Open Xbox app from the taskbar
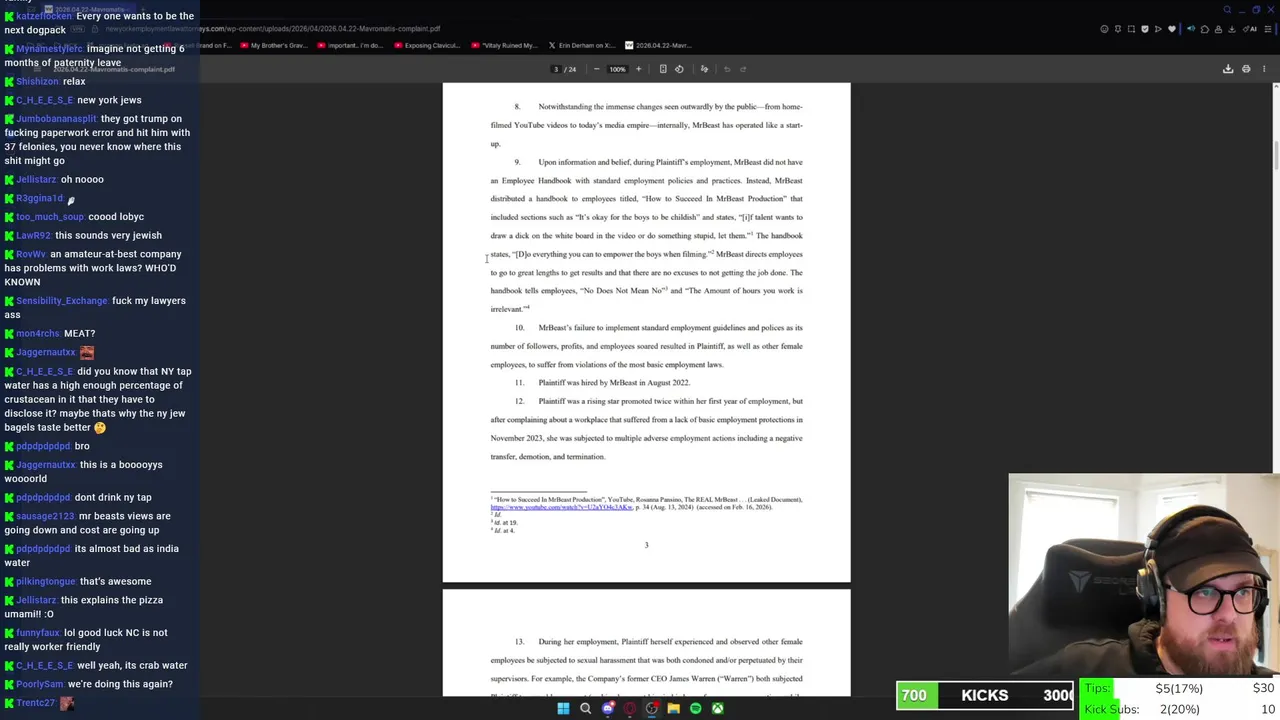1280x720 pixels. 717,708
